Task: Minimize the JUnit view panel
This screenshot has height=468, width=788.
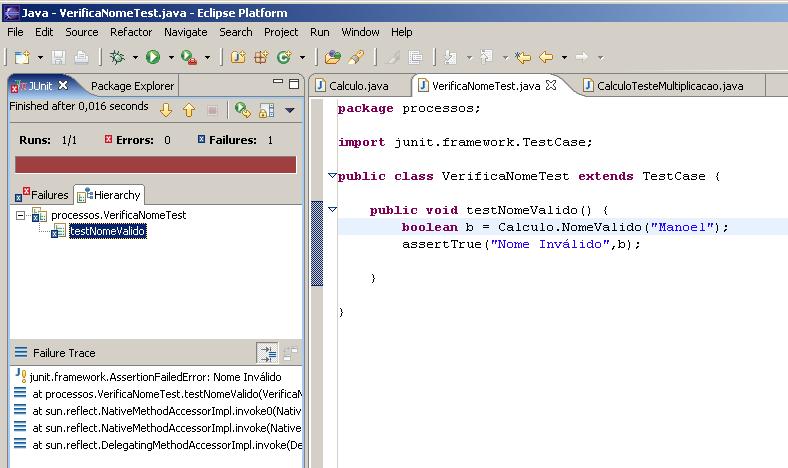Action: 277,81
